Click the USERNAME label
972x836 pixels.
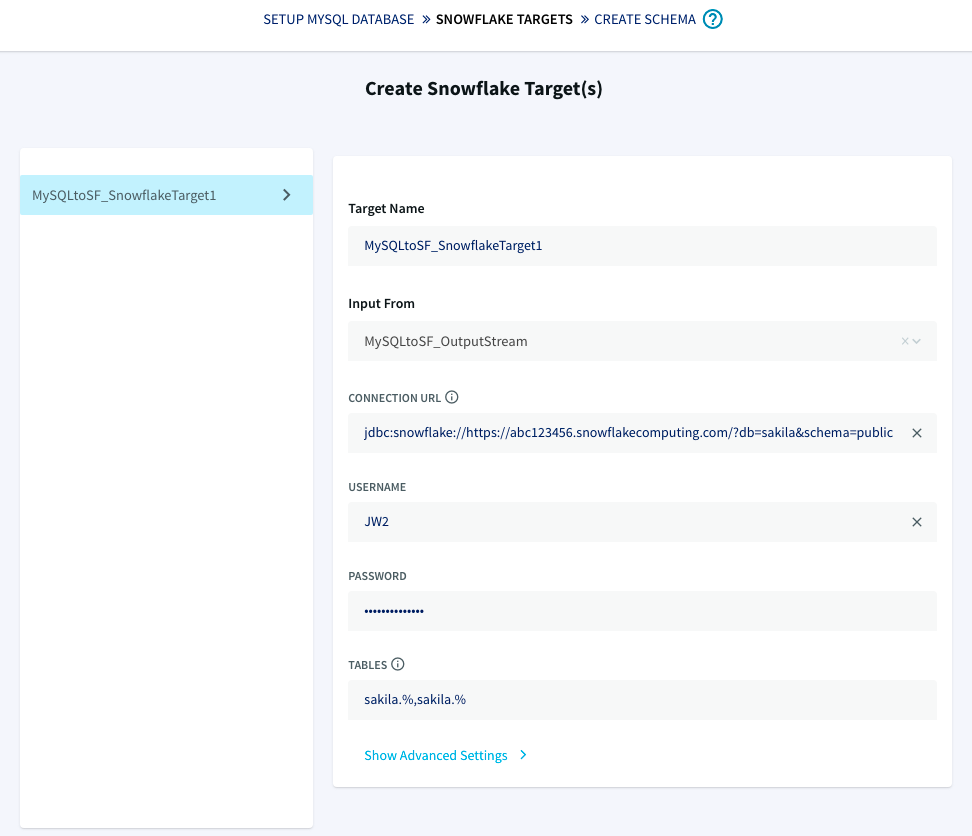(x=377, y=487)
